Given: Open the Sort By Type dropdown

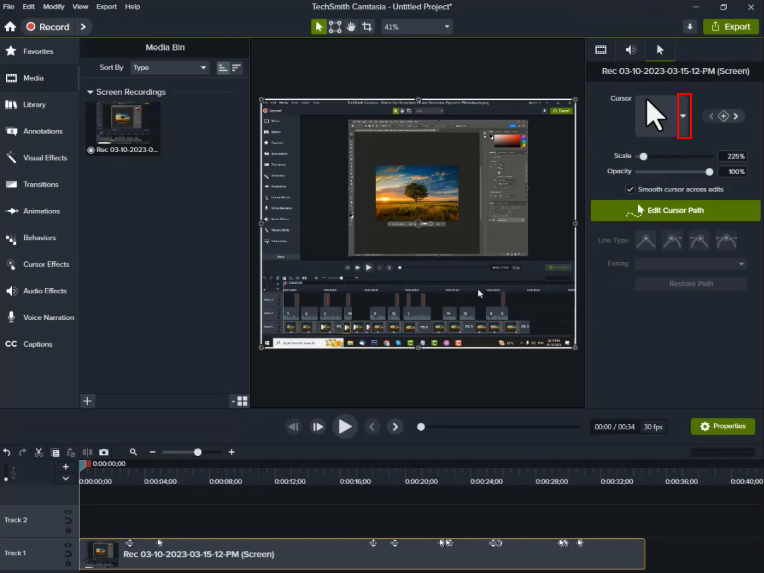Looking at the screenshot, I should coord(169,68).
